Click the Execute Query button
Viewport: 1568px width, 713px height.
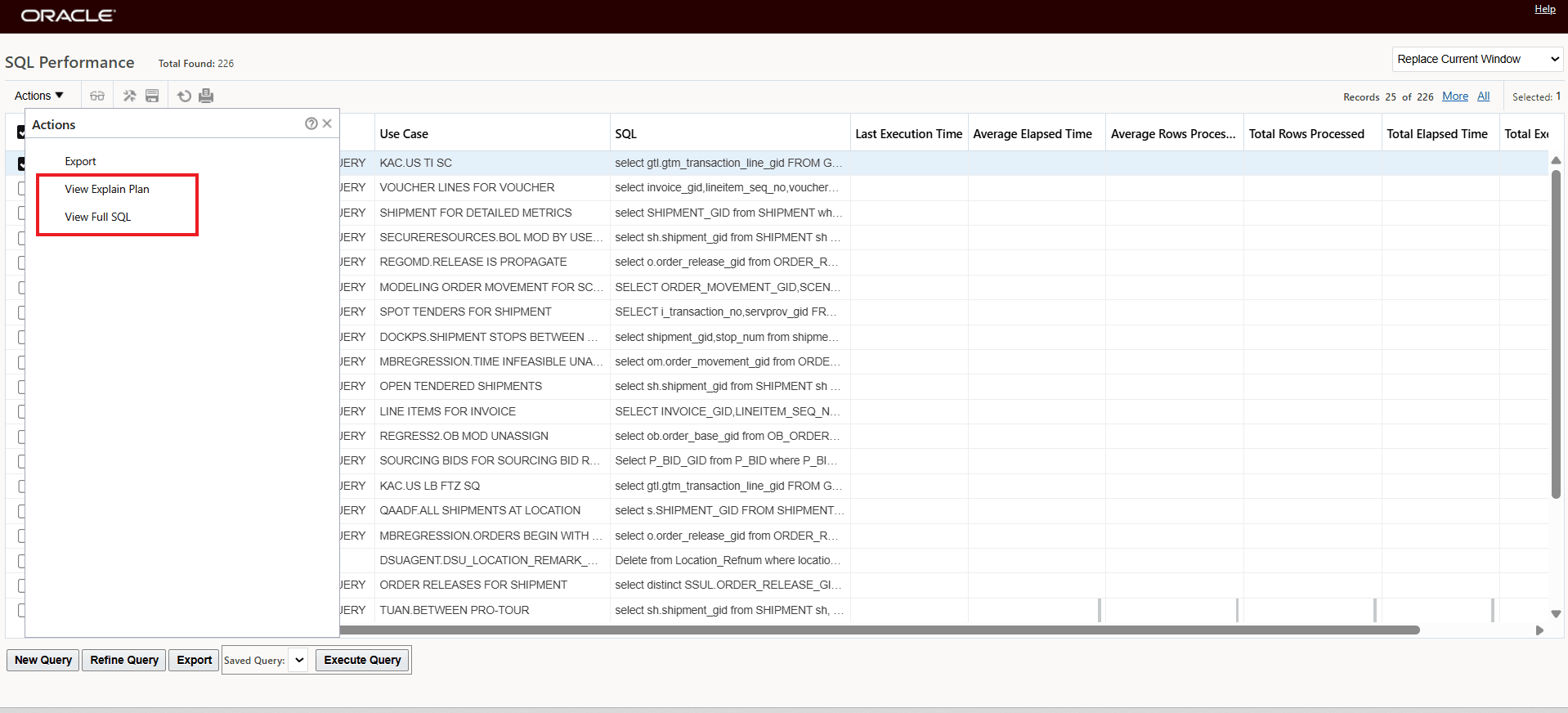coord(363,660)
